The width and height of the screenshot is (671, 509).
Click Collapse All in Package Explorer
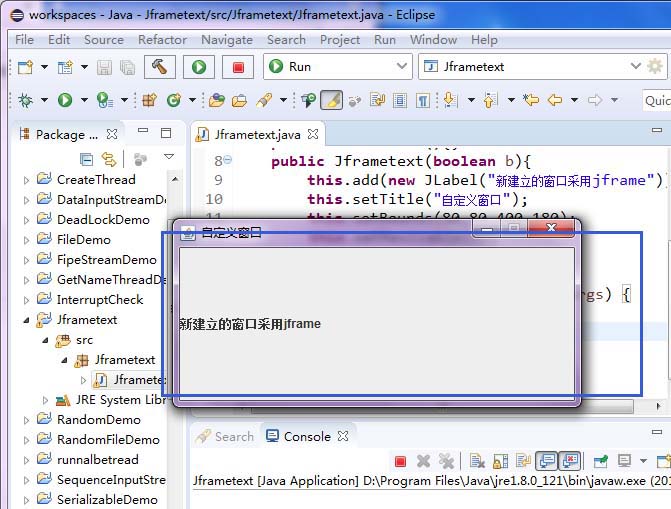coord(87,158)
